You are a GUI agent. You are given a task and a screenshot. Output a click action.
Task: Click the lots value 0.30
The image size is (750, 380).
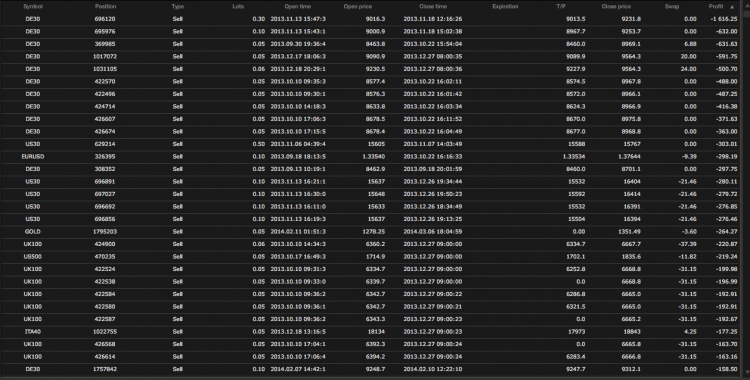258,19
